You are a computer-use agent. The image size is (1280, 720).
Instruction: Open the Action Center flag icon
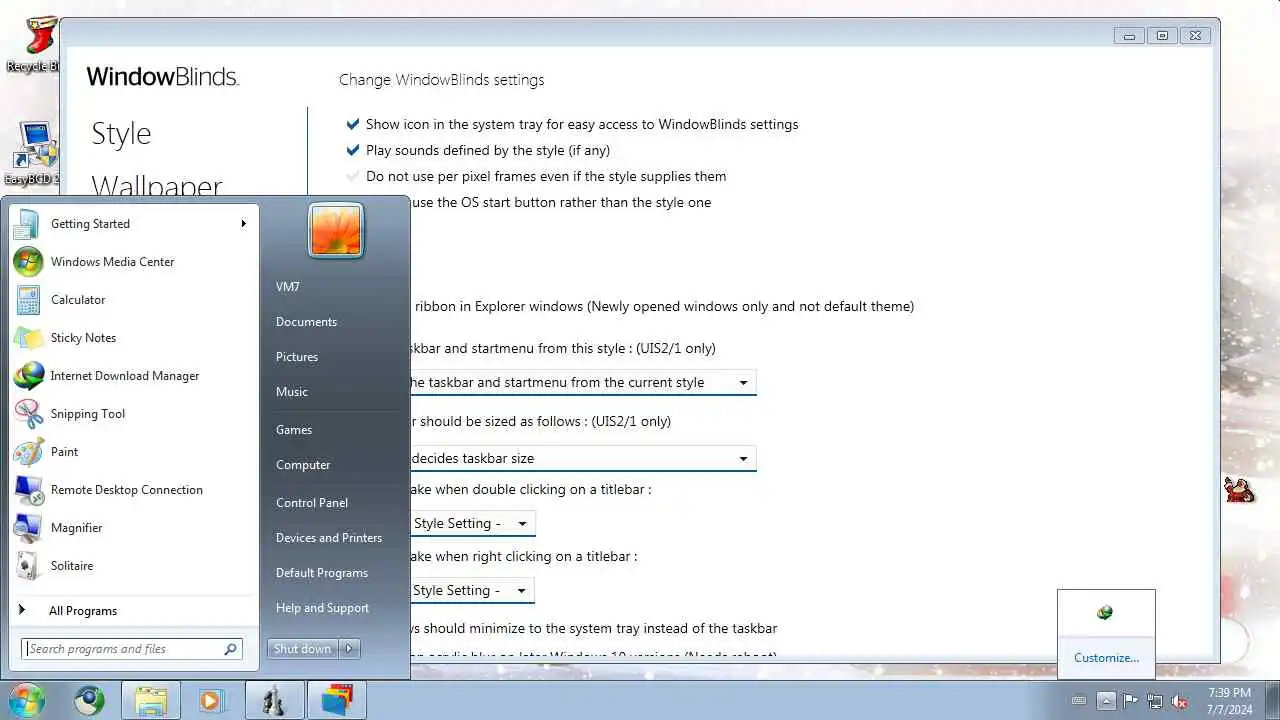[x=1131, y=701]
